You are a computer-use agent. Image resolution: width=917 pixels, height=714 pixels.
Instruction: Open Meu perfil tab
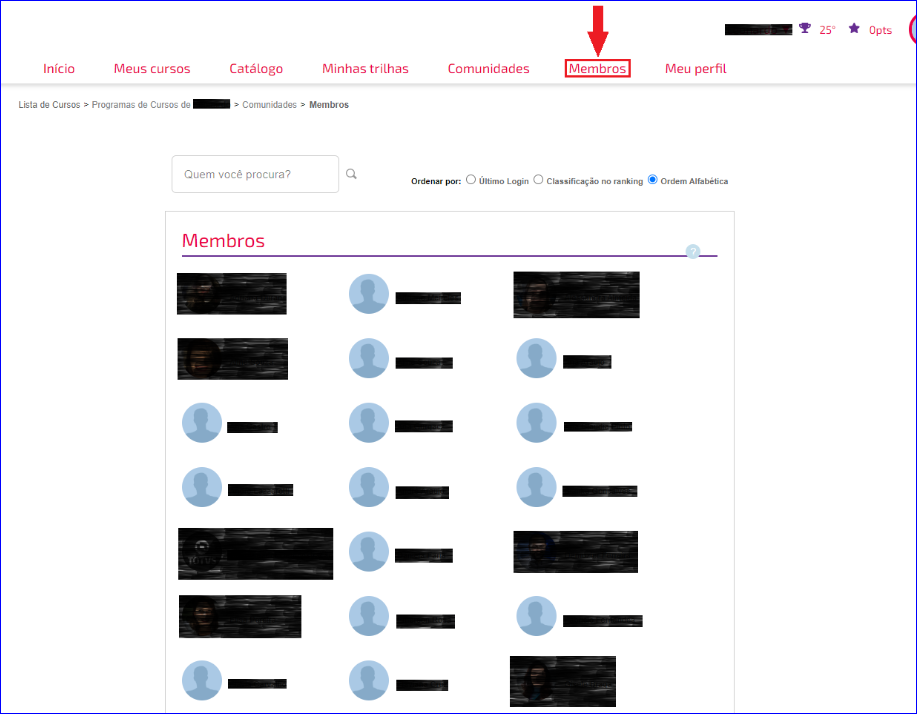[696, 68]
